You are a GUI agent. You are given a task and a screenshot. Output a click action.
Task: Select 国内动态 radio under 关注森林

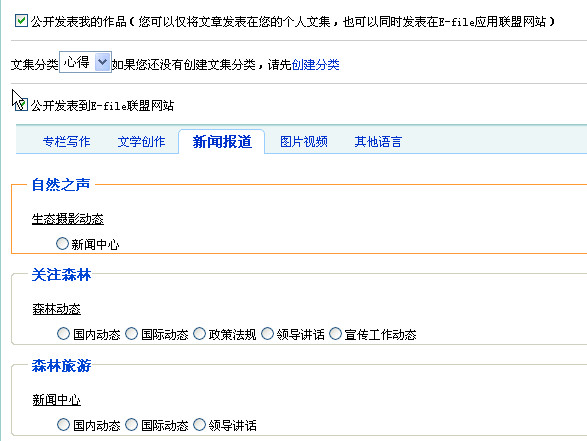(x=63, y=334)
